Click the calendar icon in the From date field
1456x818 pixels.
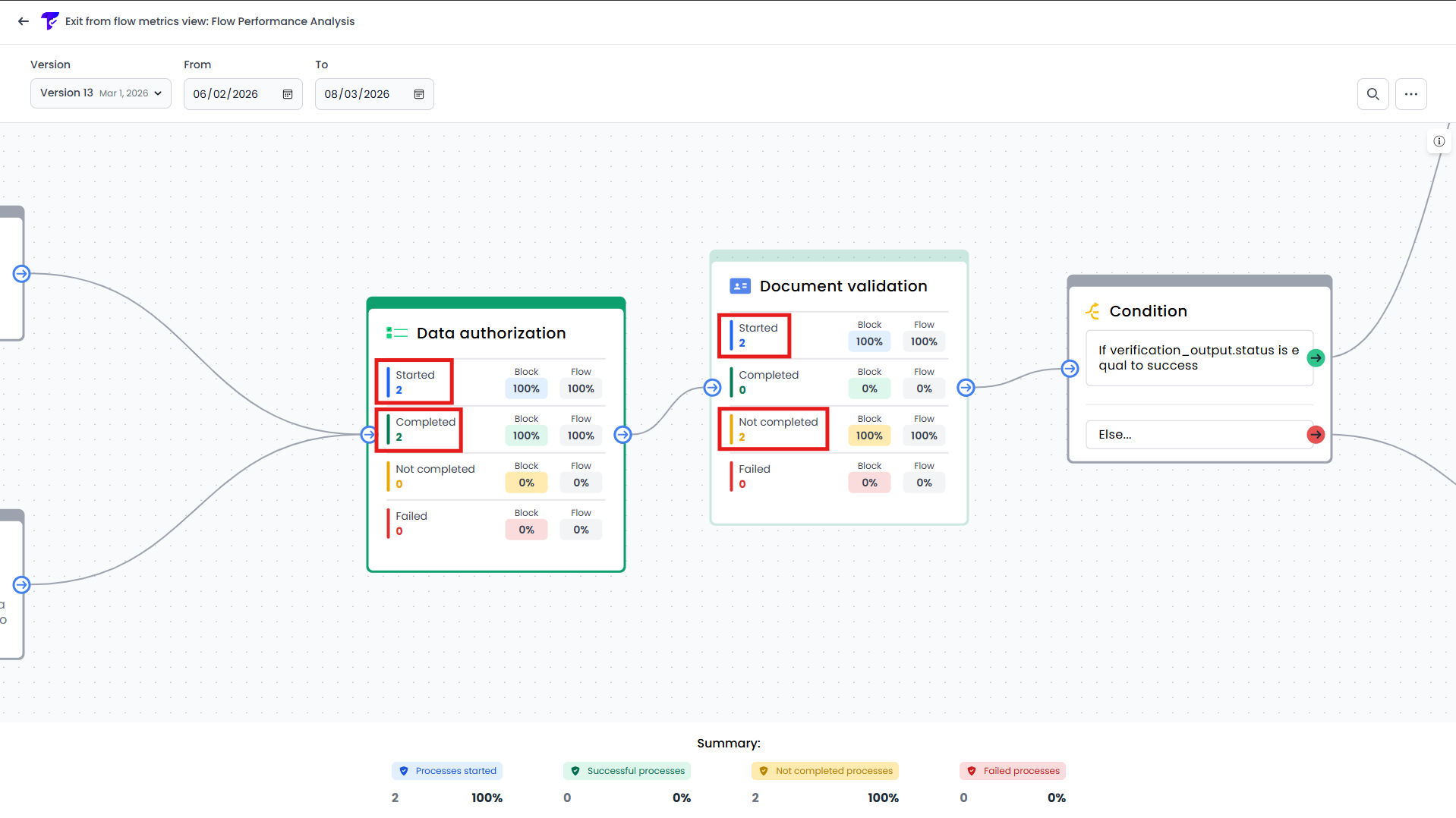point(287,94)
